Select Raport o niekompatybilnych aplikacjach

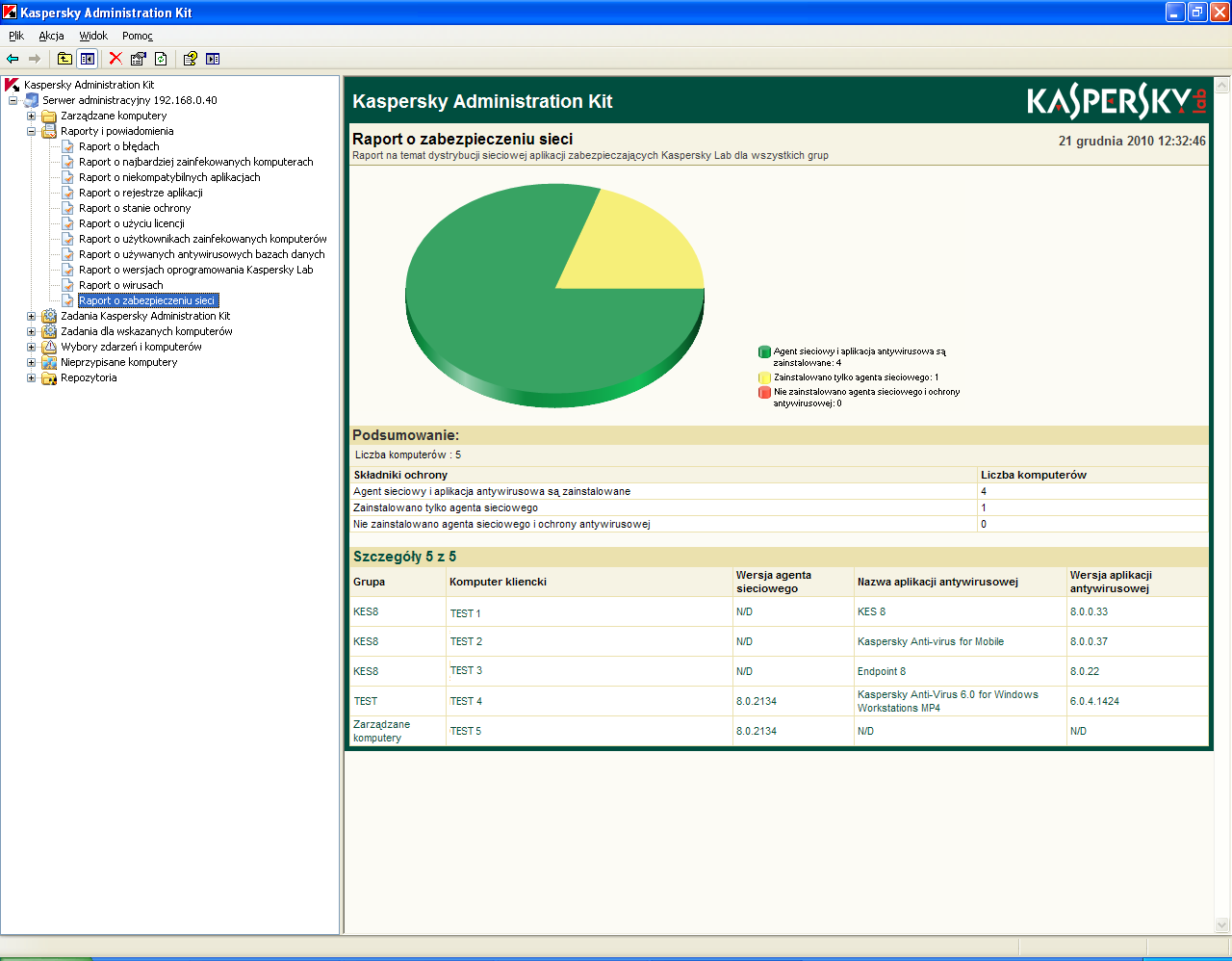pos(169,177)
